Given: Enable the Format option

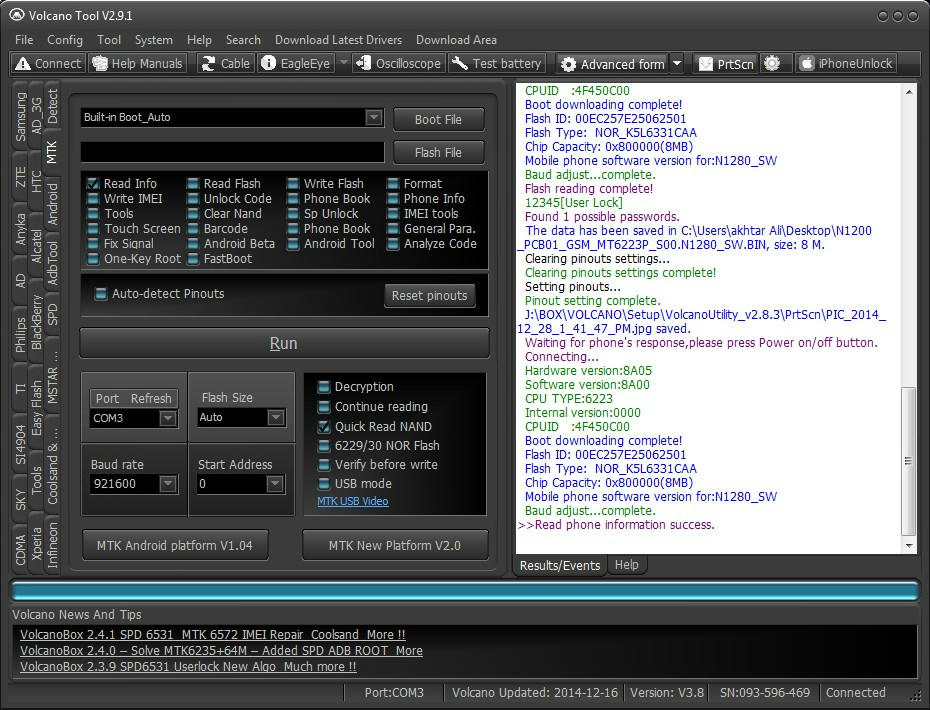Looking at the screenshot, I should pyautogui.click(x=393, y=183).
